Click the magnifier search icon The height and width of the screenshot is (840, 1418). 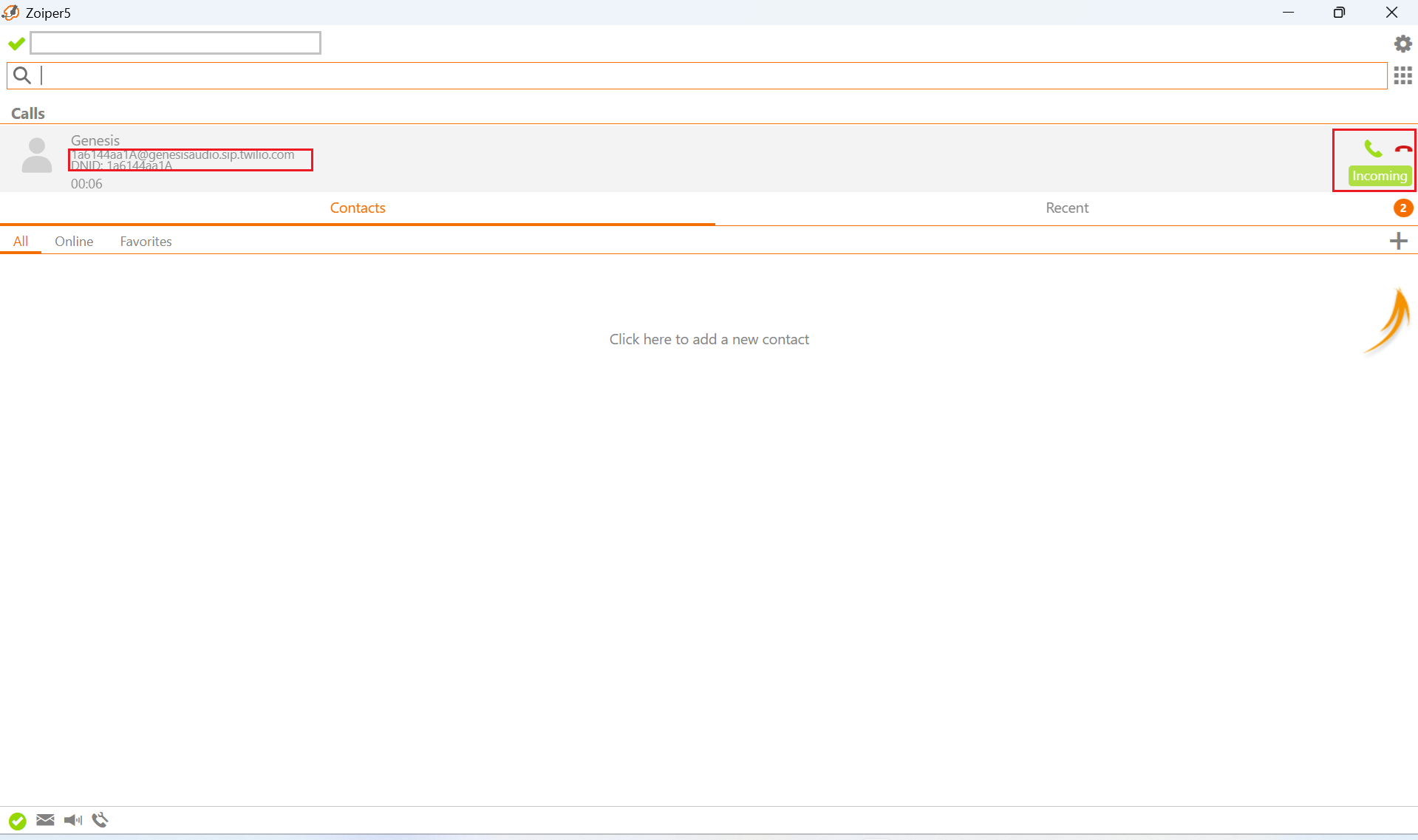(x=22, y=75)
